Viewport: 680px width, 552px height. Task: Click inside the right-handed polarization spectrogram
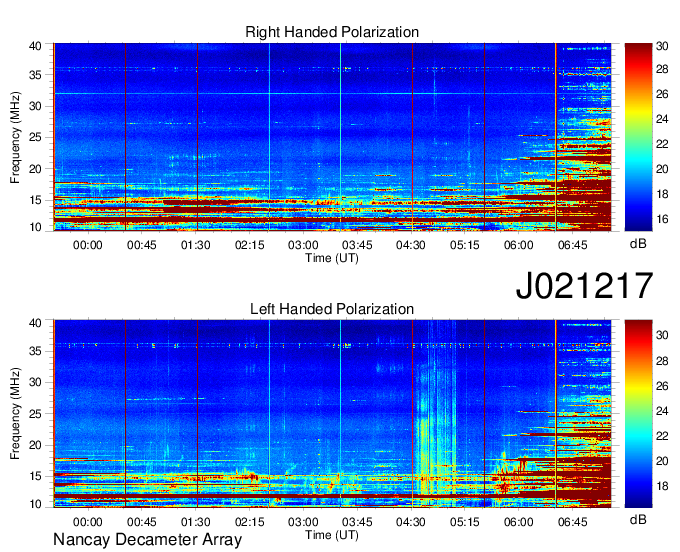(x=332, y=137)
